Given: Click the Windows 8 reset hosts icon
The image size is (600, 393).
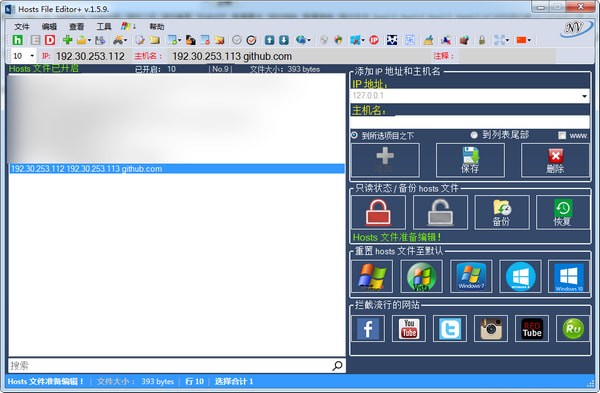Looking at the screenshot, I should [520, 276].
